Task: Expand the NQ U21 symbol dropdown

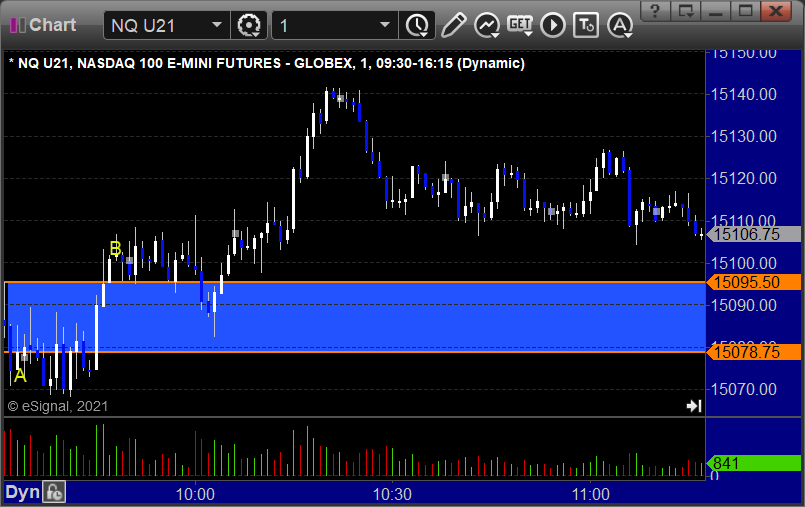Action: (217, 25)
